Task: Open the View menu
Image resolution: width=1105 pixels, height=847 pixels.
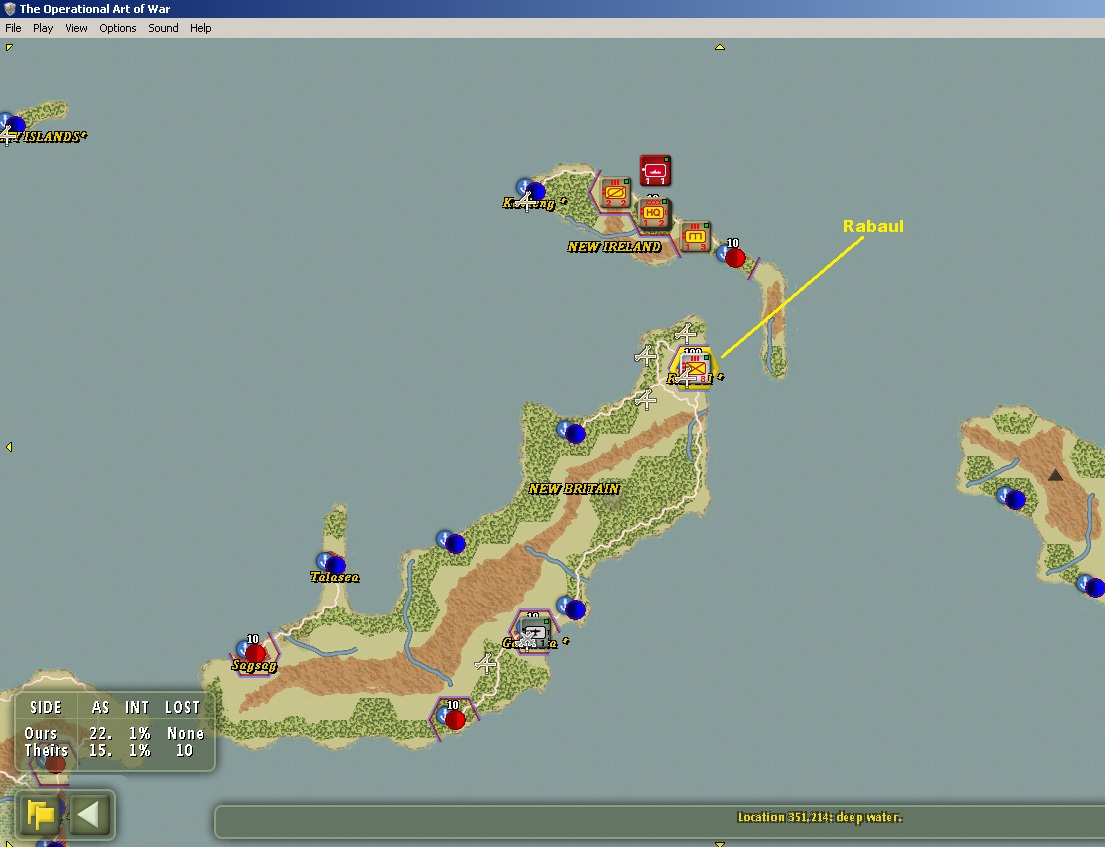Action: pyautogui.click(x=76, y=28)
